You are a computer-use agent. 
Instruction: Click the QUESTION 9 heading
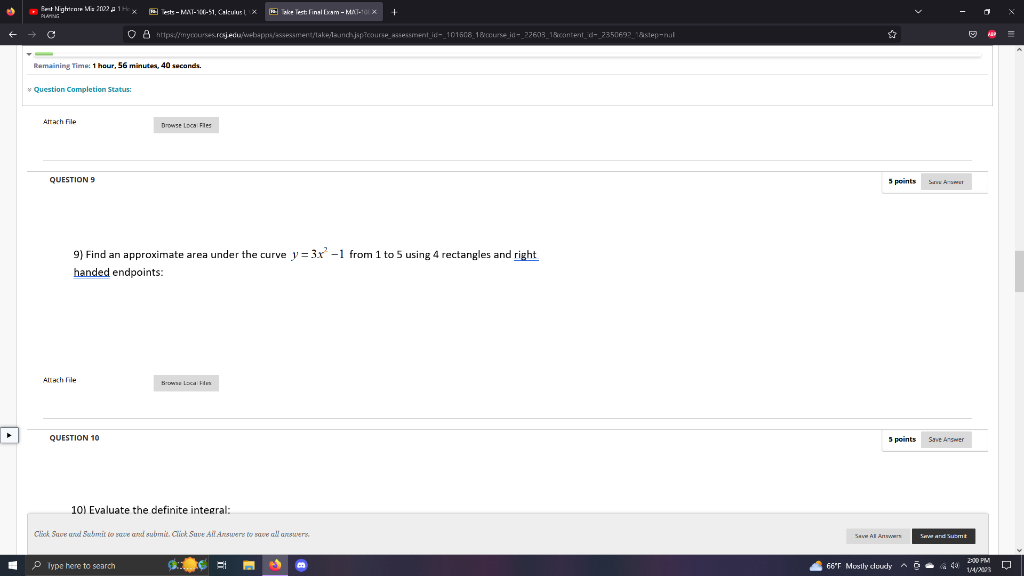coord(72,180)
